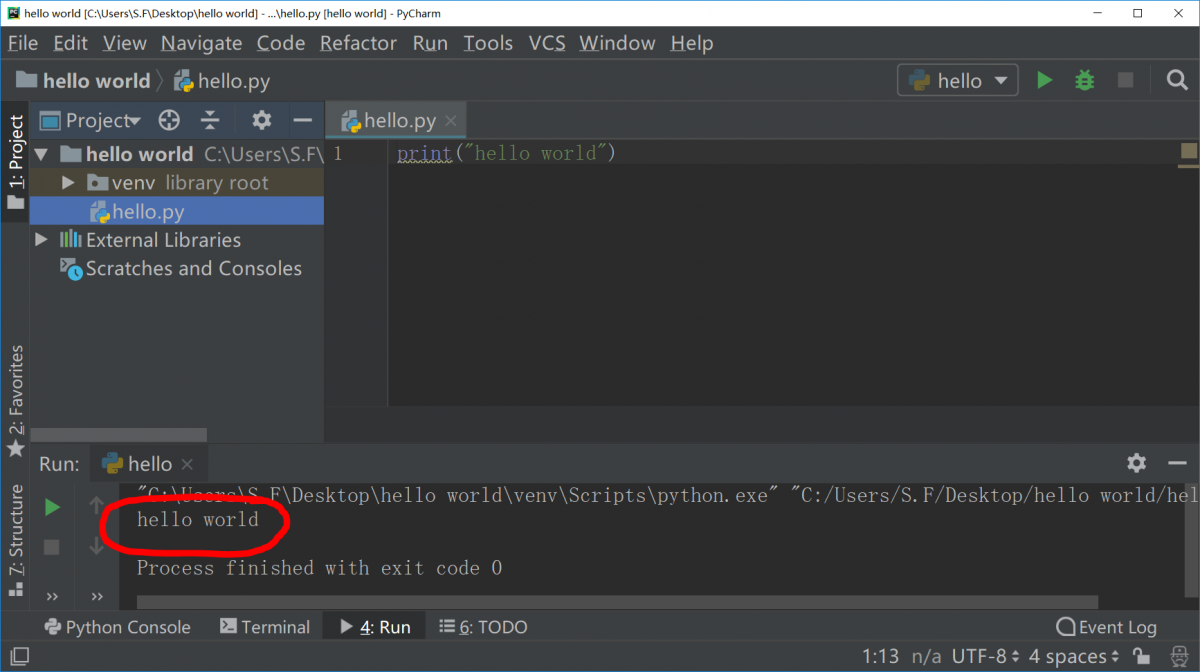Click hello world breadcrumb in navigation bar
The width and height of the screenshot is (1200, 672).
[x=85, y=81]
